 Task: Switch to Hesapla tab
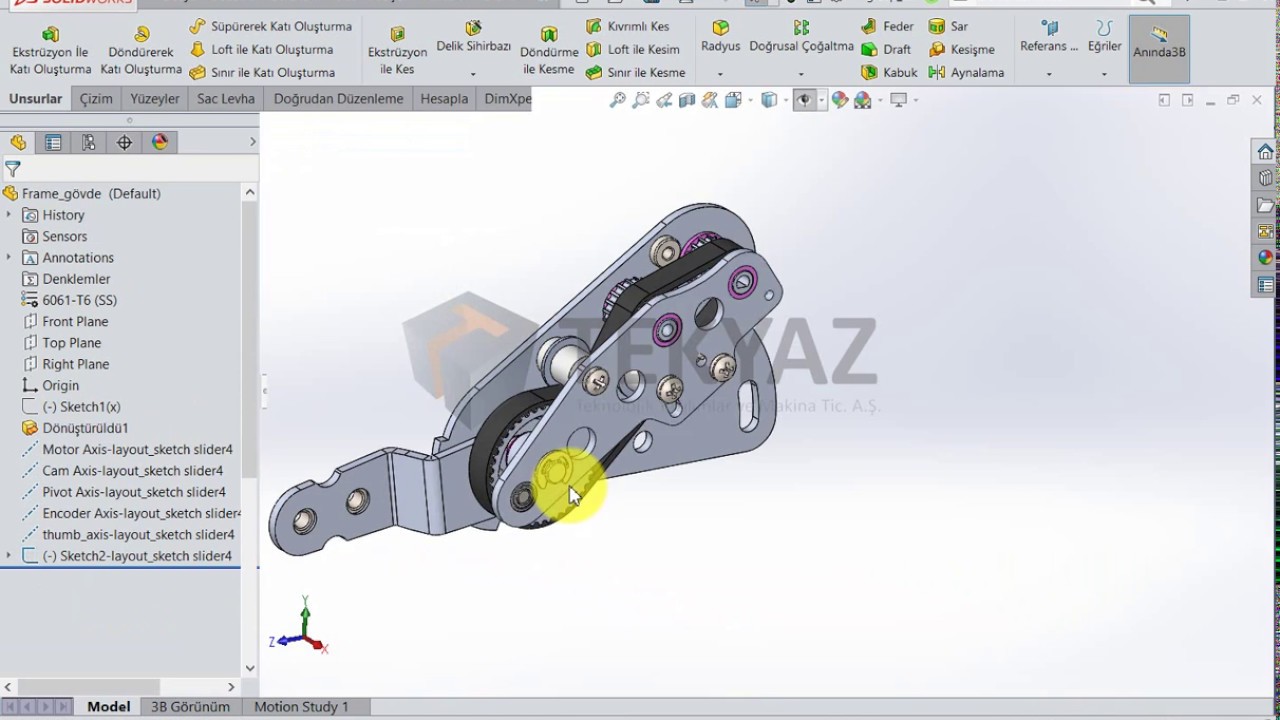[x=444, y=98]
